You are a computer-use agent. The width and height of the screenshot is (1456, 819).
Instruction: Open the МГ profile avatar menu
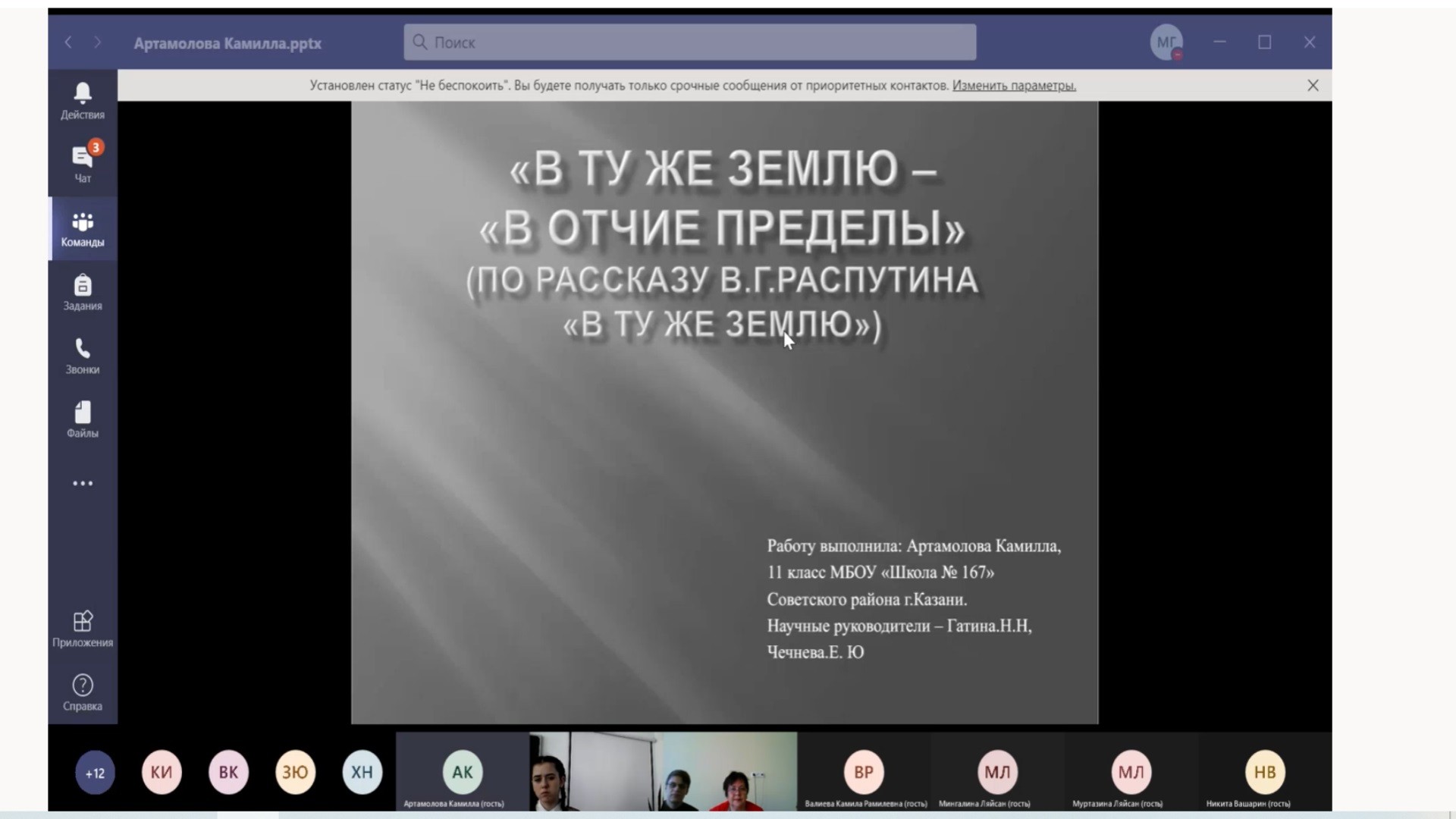pyautogui.click(x=1166, y=42)
